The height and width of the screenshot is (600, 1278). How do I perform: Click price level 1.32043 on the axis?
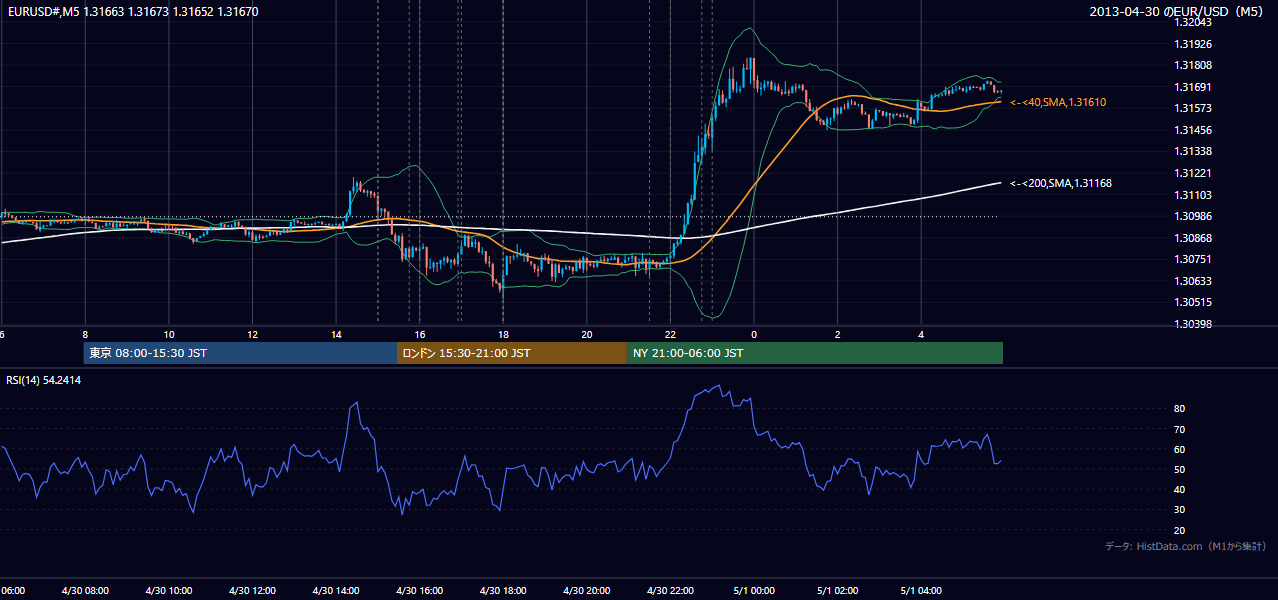point(1193,22)
